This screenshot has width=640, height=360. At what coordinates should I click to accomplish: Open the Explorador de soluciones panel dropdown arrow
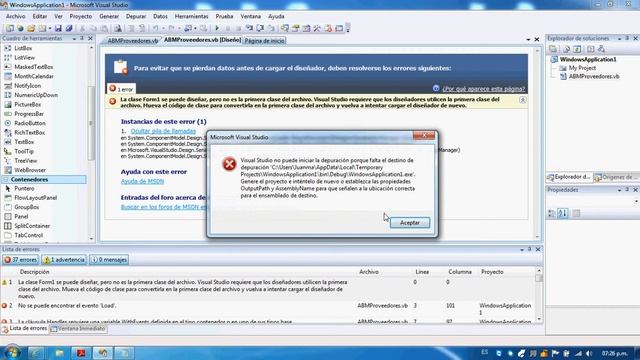(620, 39)
